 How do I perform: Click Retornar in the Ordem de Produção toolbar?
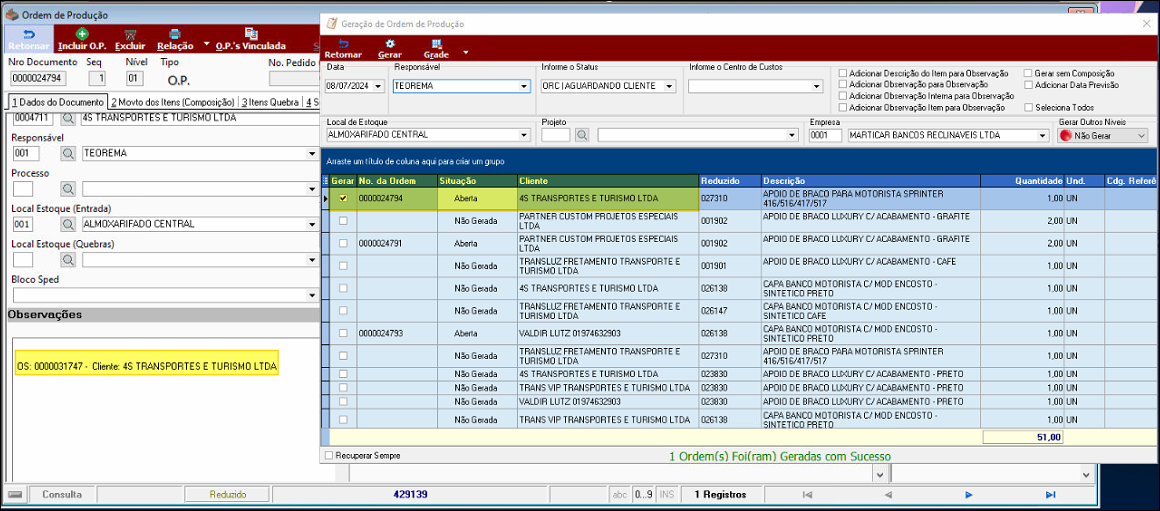[29, 39]
